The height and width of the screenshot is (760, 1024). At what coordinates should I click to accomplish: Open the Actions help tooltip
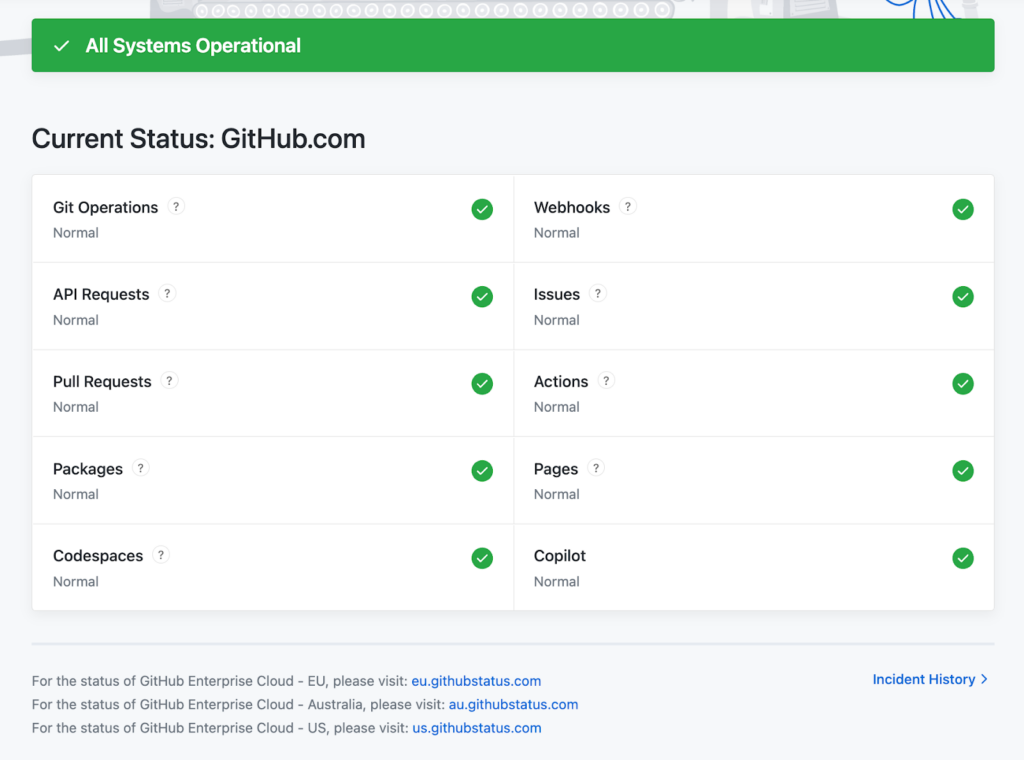pyautogui.click(x=606, y=380)
